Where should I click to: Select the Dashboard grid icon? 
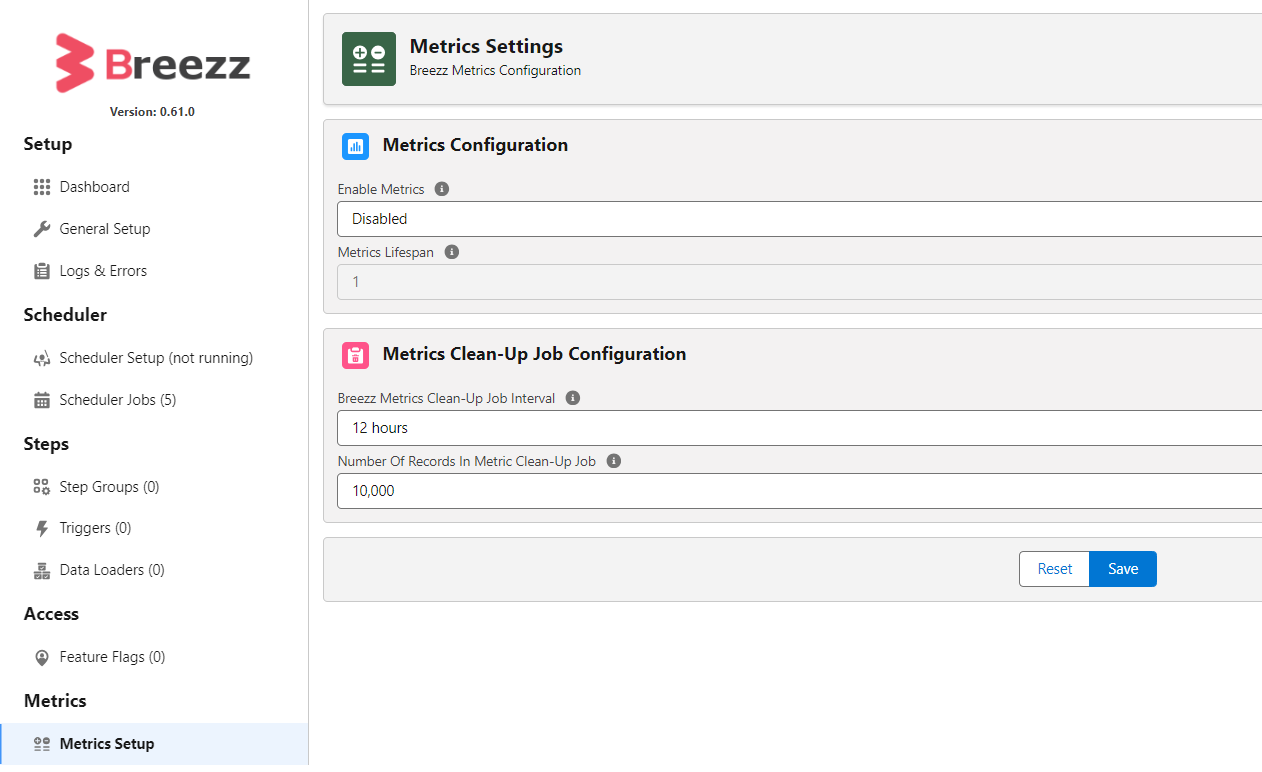[41, 186]
